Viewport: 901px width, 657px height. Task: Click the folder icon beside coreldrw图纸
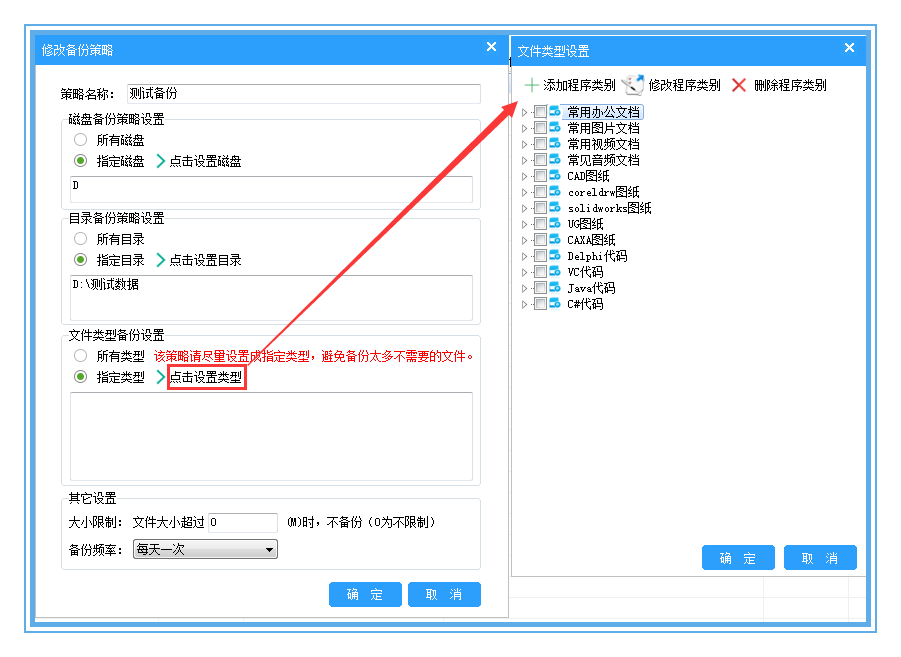click(554, 192)
